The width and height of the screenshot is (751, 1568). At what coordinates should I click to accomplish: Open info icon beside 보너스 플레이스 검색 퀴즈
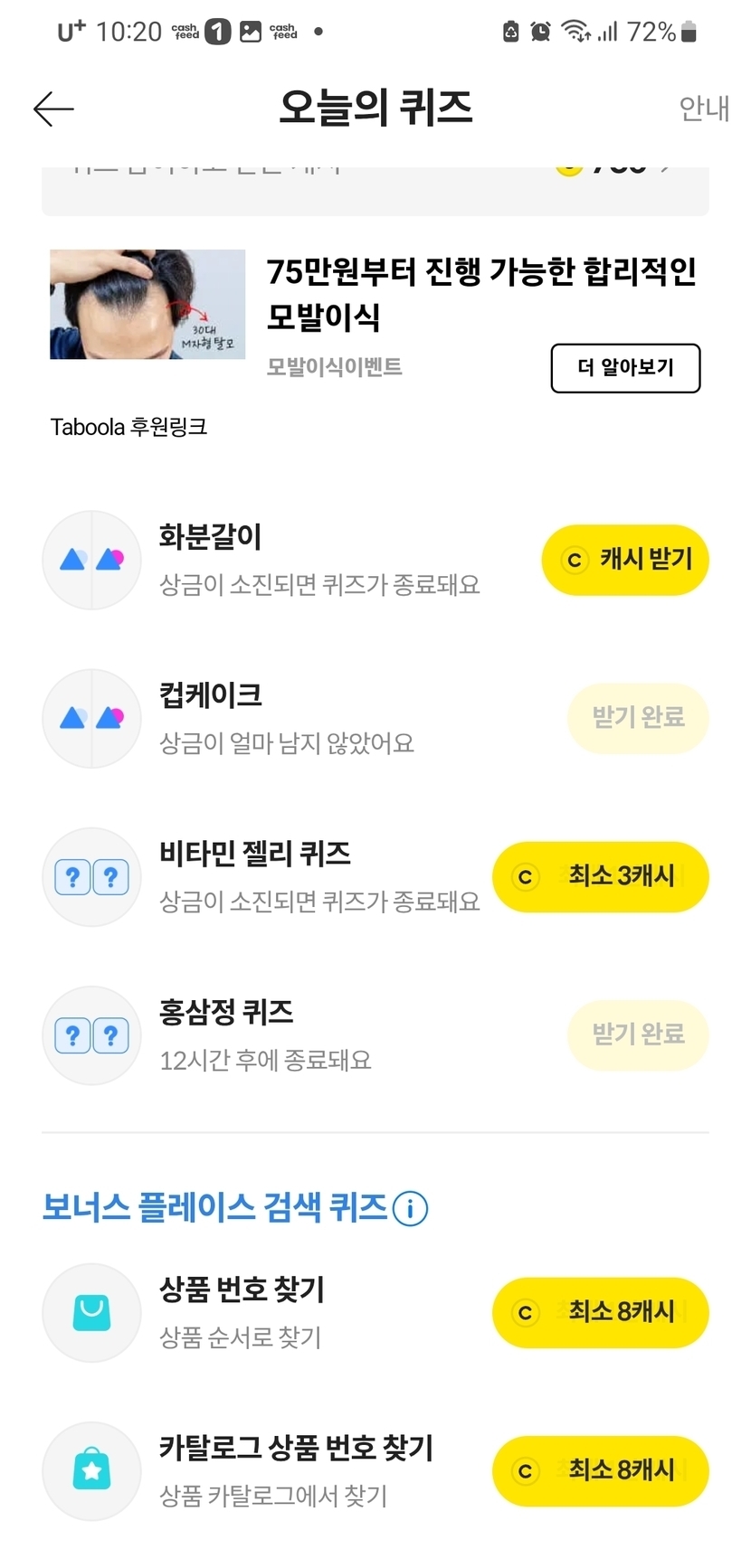point(410,1208)
